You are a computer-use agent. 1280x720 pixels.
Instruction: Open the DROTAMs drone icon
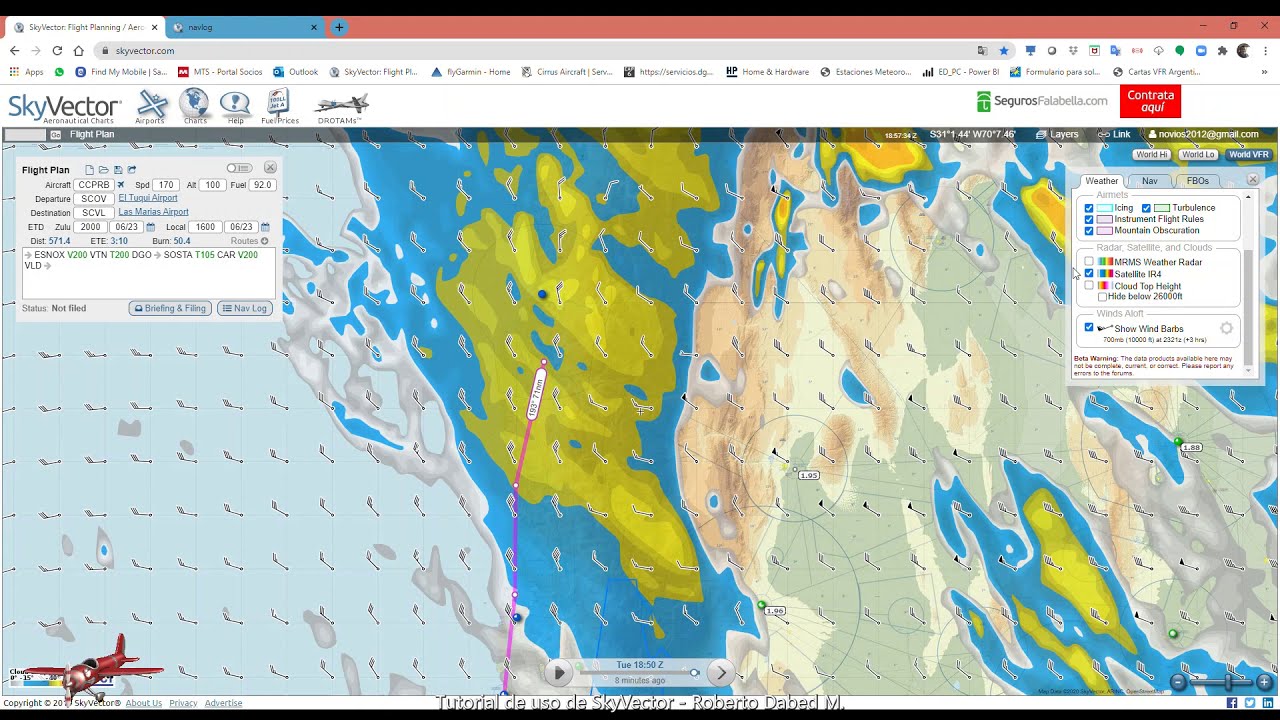point(340,108)
